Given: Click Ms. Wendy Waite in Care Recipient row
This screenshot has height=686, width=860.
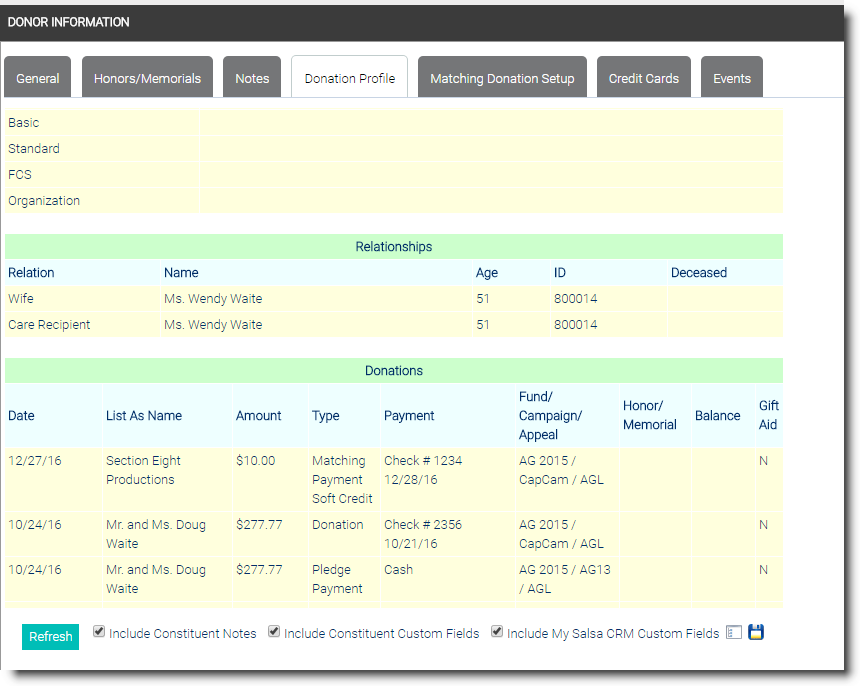Looking at the screenshot, I should pyautogui.click(x=213, y=325).
